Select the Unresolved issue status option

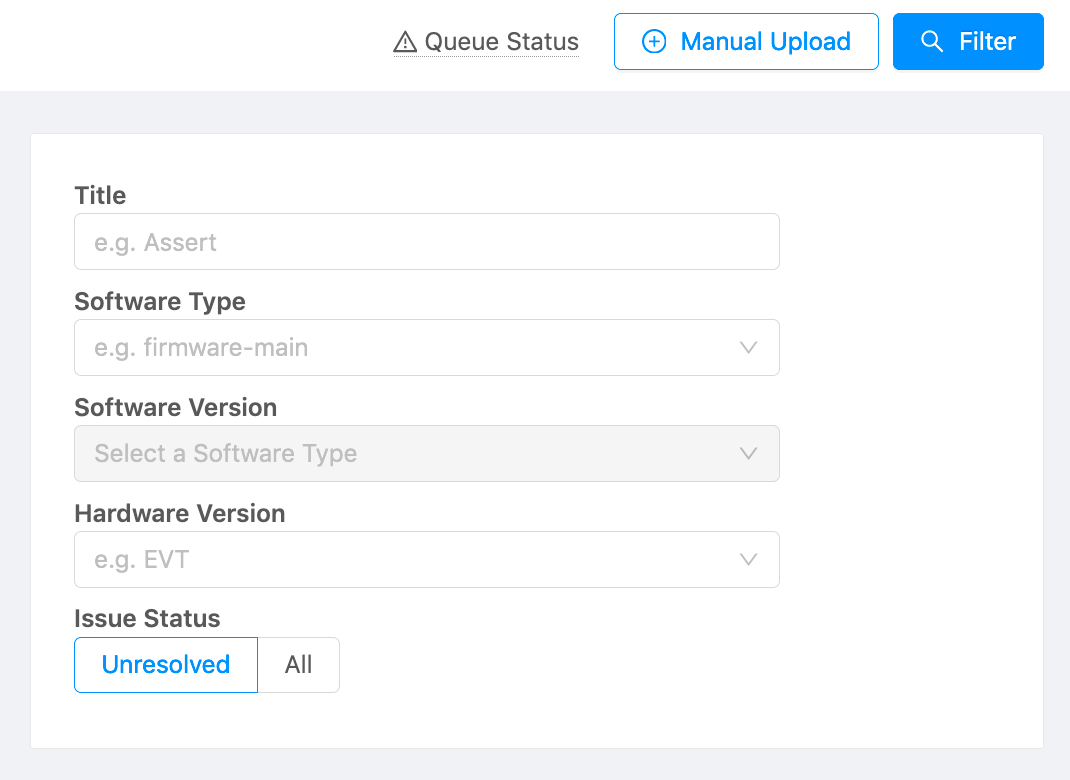[166, 665]
